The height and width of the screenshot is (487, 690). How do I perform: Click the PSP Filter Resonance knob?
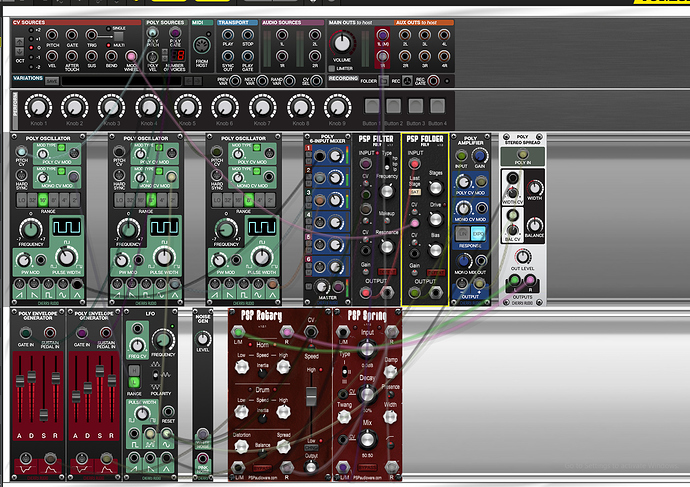[x=387, y=247]
